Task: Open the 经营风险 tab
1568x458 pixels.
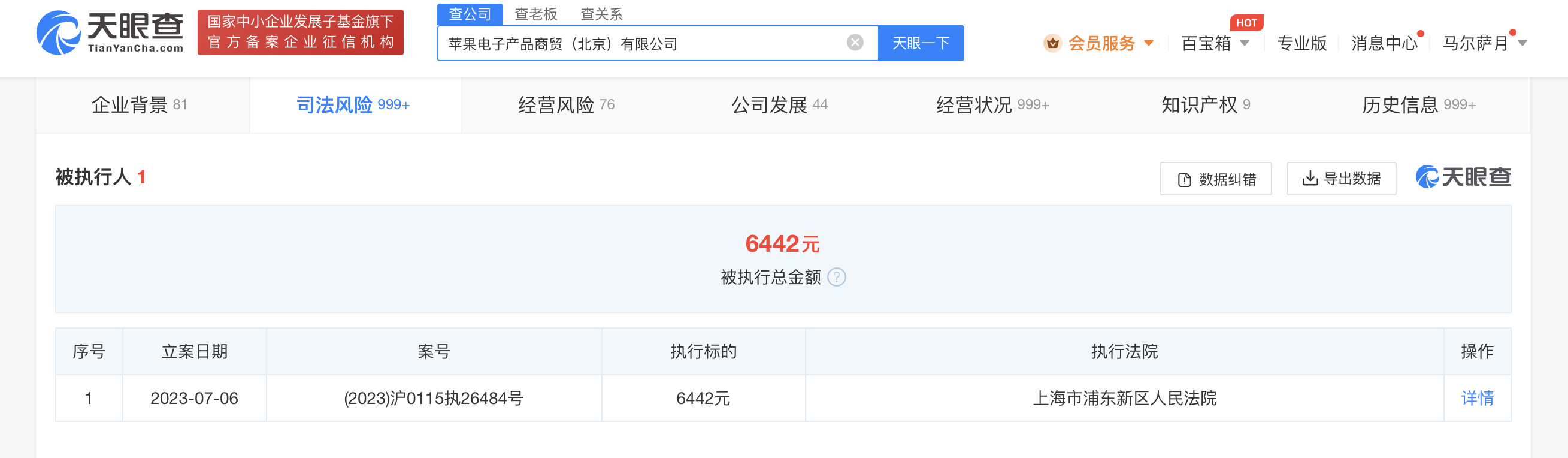Action: coord(566,105)
